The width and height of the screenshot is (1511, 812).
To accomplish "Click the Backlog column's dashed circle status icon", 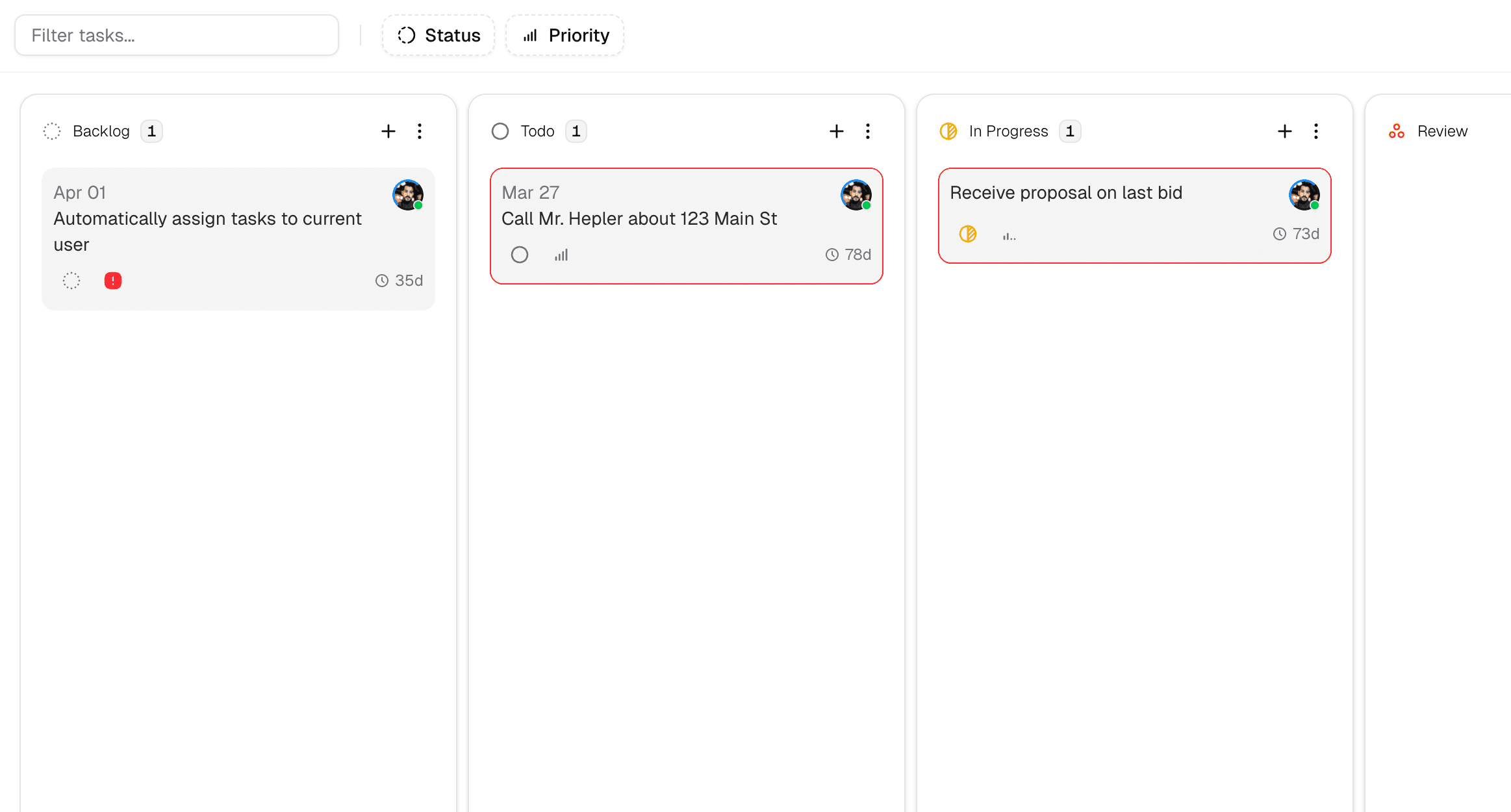I will point(51,131).
